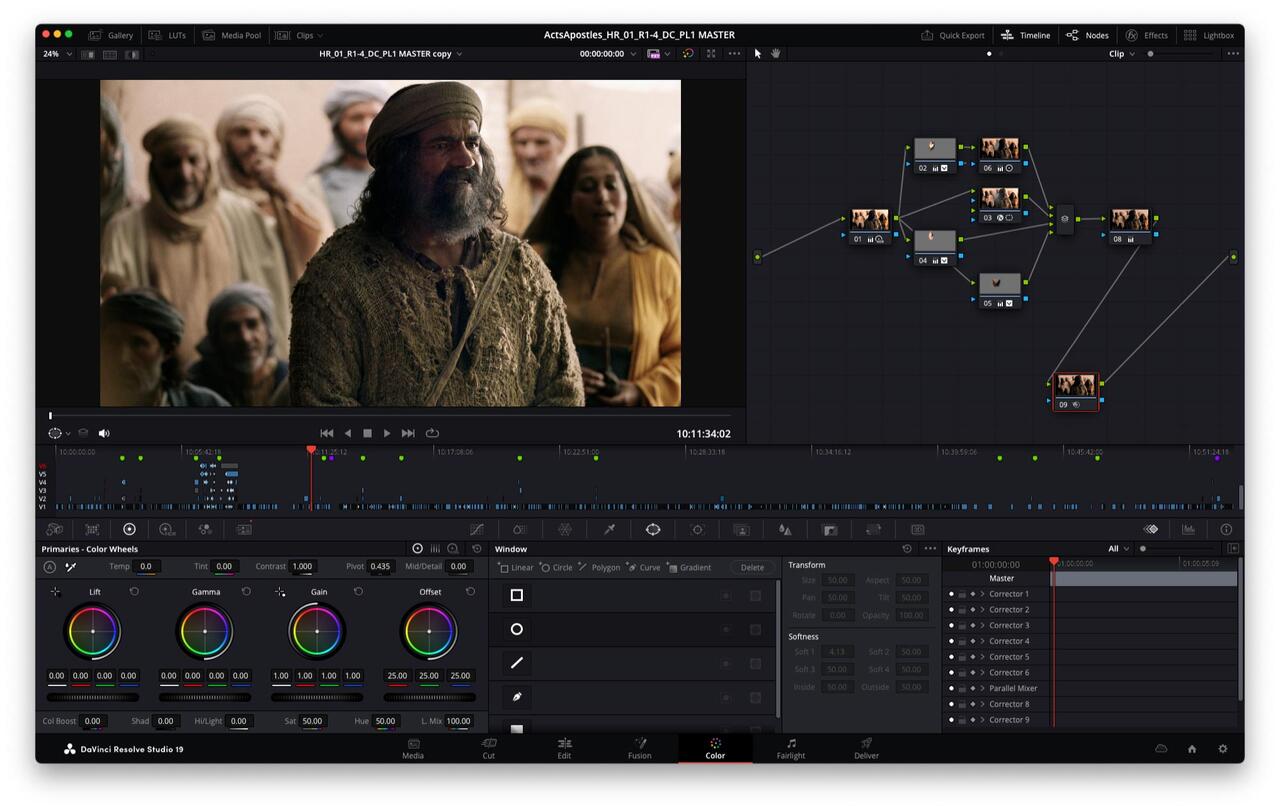The height and width of the screenshot is (810, 1280).
Task: Open the Sizing palette
Action: tap(873, 529)
